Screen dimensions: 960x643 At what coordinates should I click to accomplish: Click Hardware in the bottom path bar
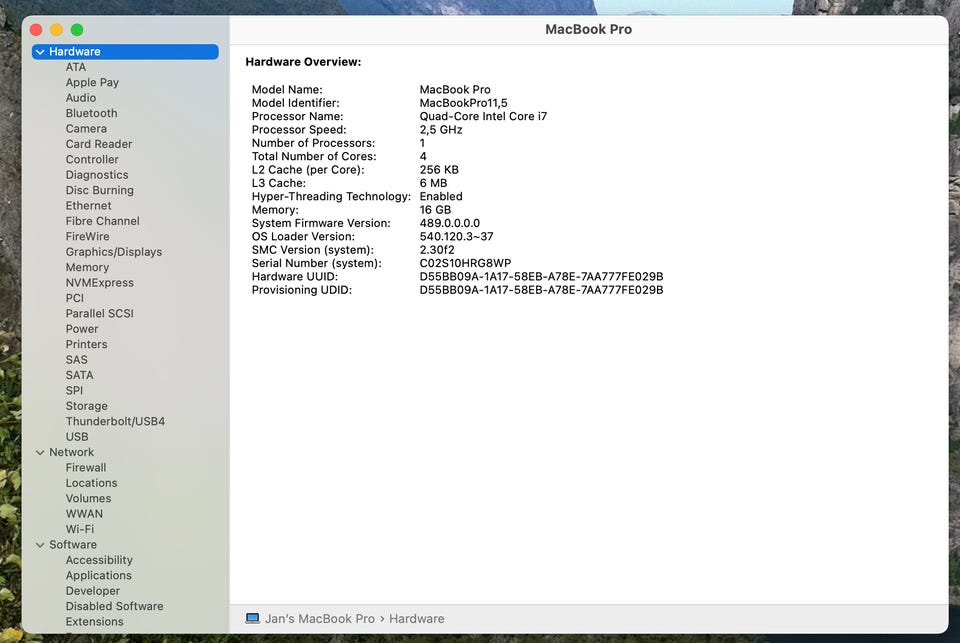tap(416, 619)
